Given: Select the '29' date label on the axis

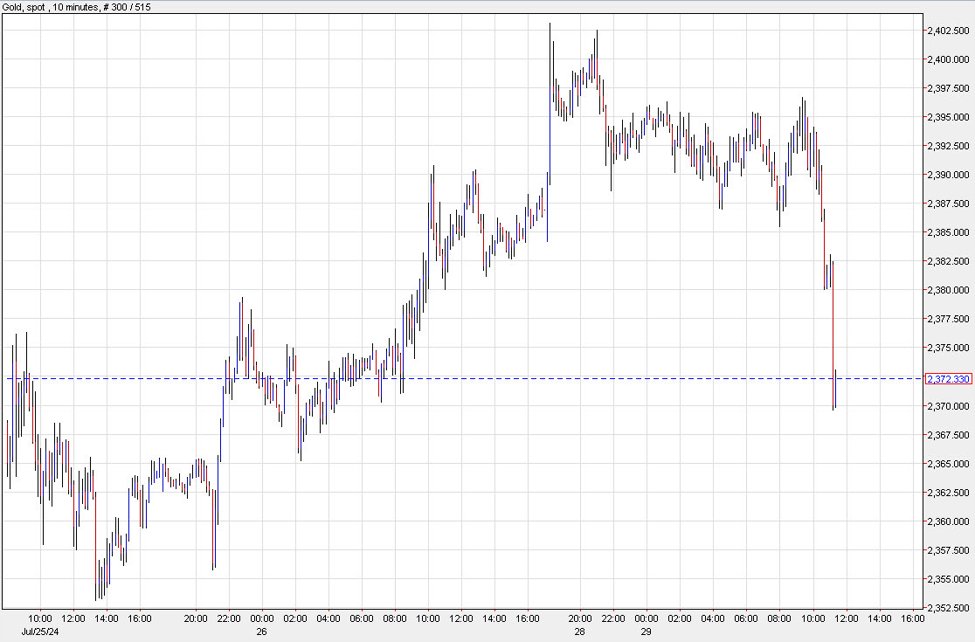Looking at the screenshot, I should (x=645, y=631).
